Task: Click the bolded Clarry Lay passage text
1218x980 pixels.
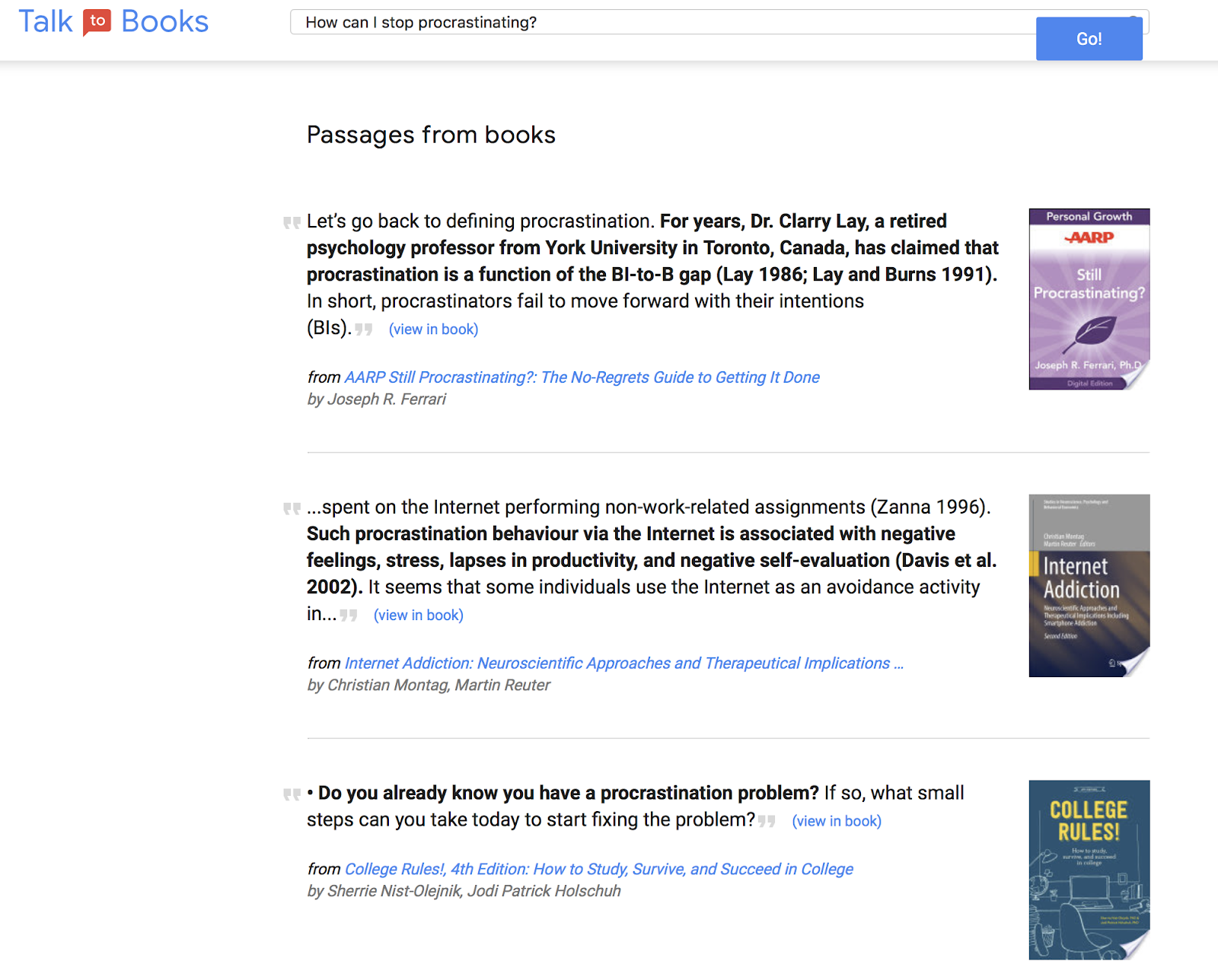Action: point(652,248)
